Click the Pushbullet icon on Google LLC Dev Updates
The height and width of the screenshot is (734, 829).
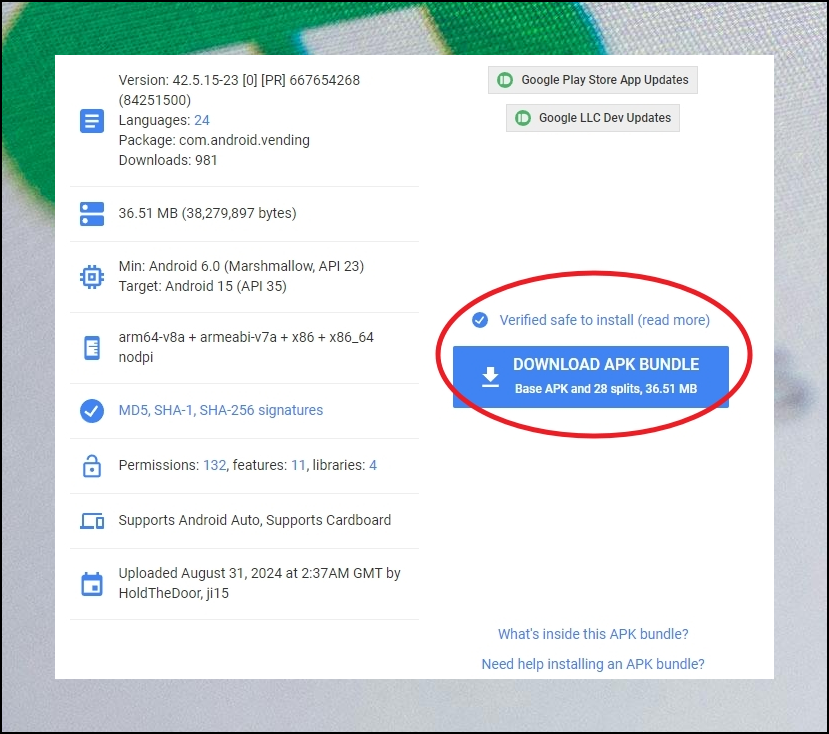coord(523,118)
